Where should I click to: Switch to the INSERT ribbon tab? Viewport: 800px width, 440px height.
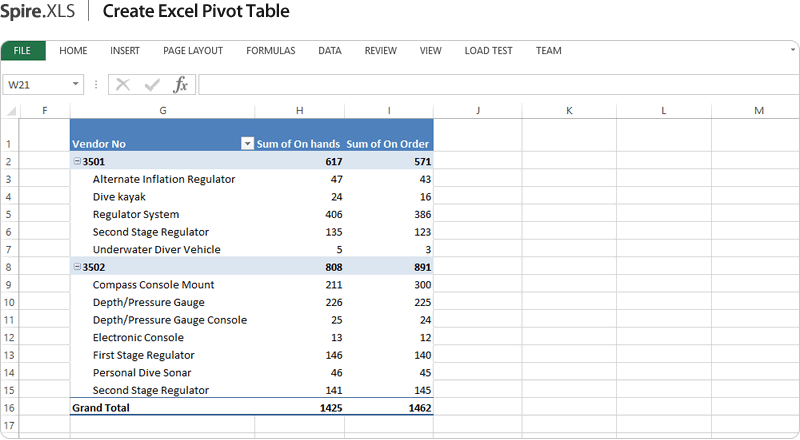click(125, 51)
